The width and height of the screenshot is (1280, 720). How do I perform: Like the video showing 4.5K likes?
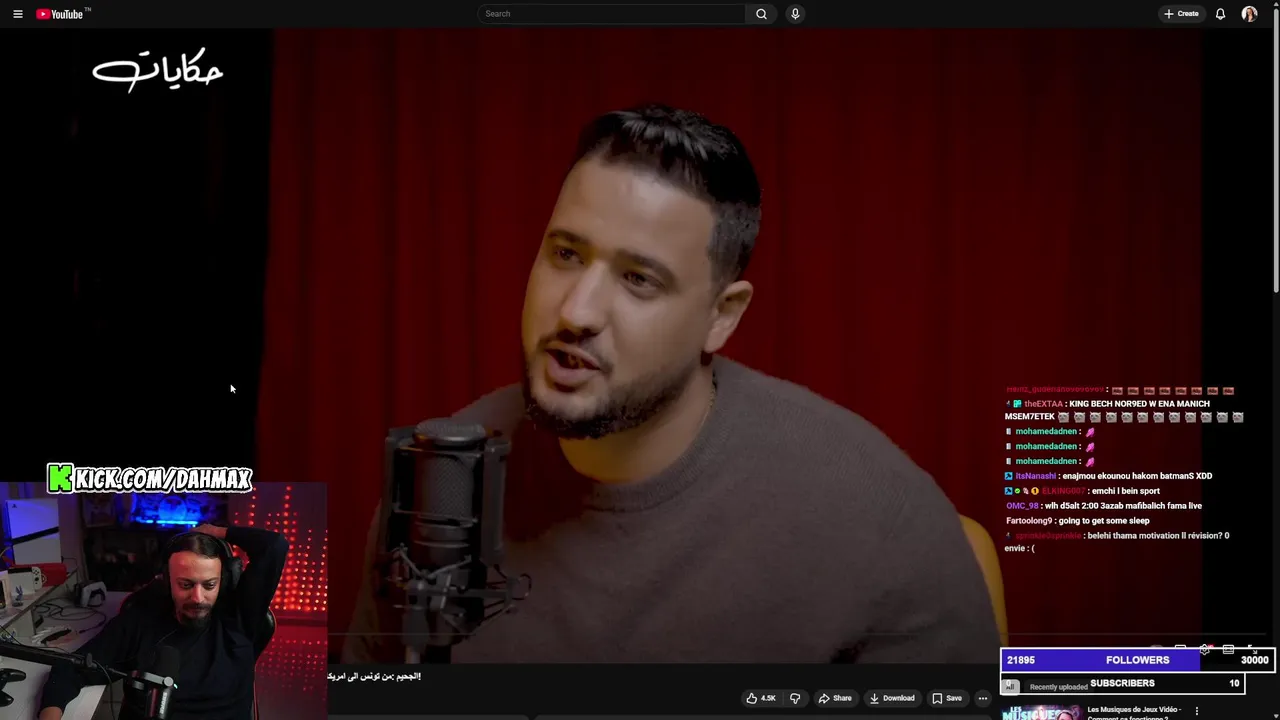click(x=761, y=698)
